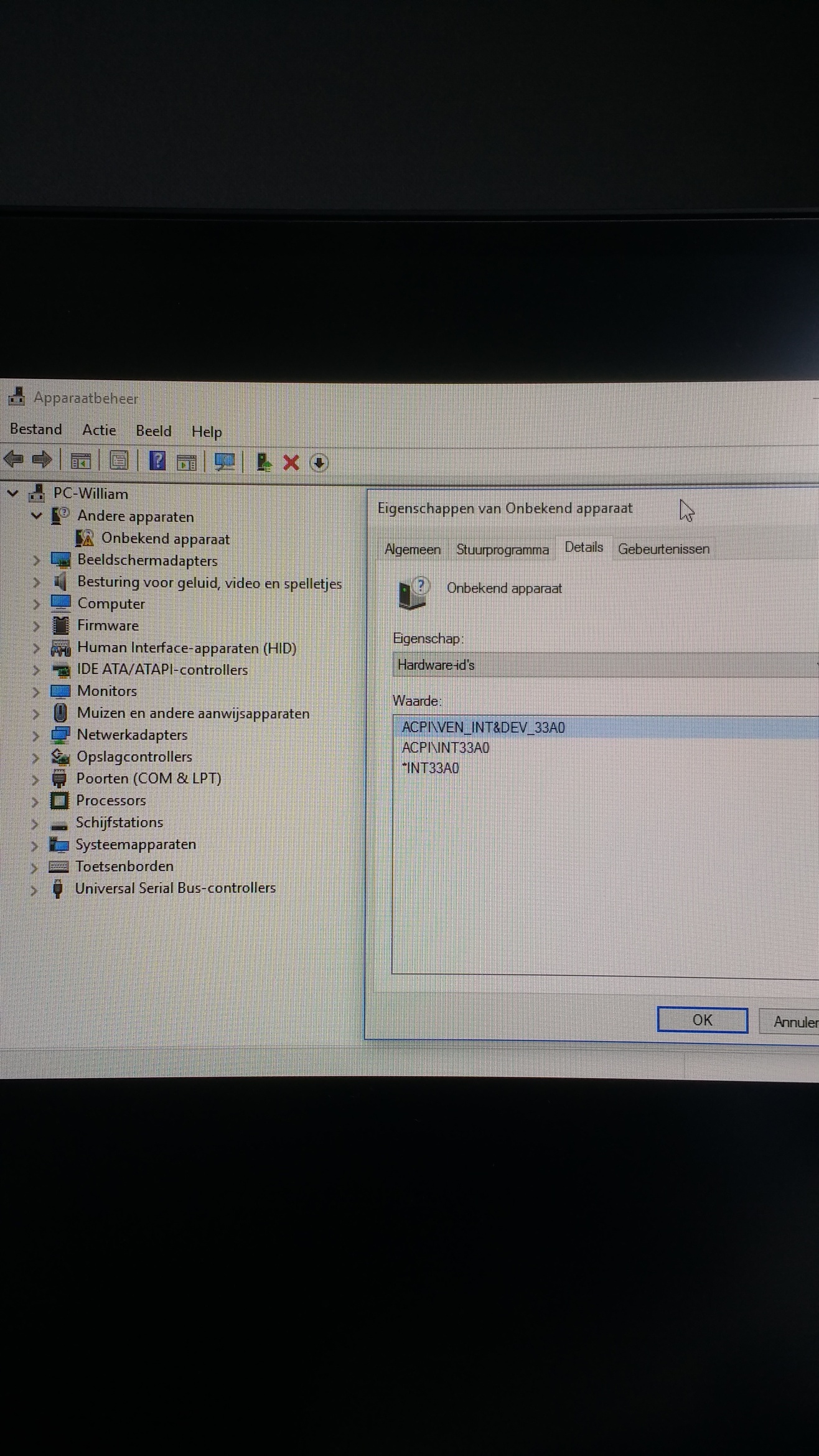Image resolution: width=819 pixels, height=1456 pixels.
Task: Click the network icon beside Netwerkadapters
Action: point(60,734)
